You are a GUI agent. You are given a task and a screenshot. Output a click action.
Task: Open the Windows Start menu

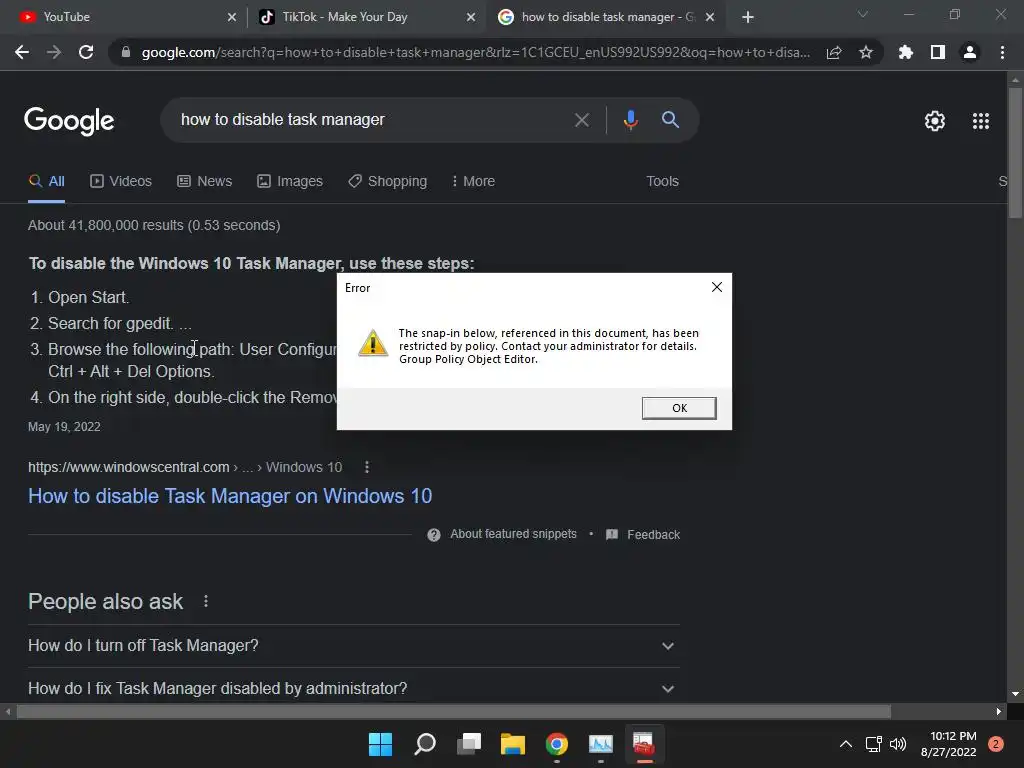point(380,744)
